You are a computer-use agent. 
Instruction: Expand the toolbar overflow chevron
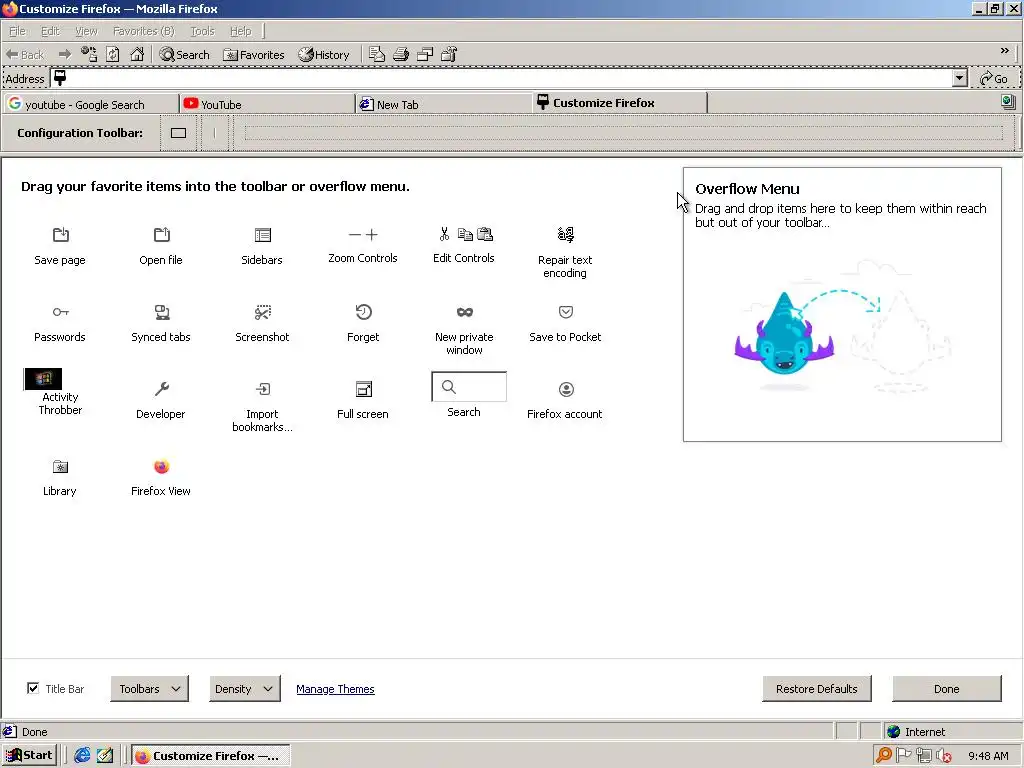[x=1004, y=50]
